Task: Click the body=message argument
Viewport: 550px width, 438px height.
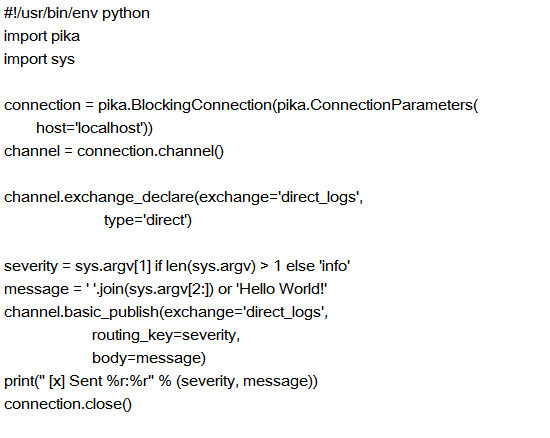Action: click(147, 358)
